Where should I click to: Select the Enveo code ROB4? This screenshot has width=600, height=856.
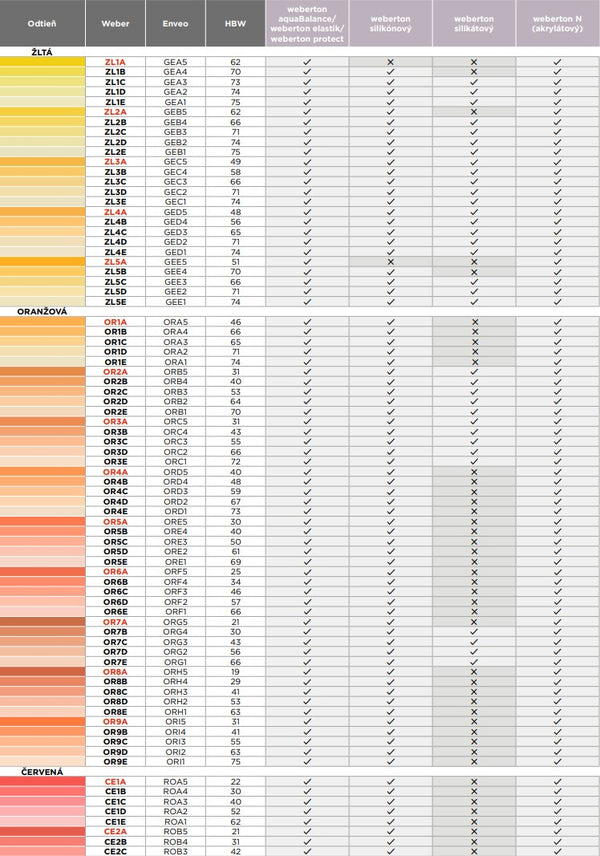tap(175, 842)
